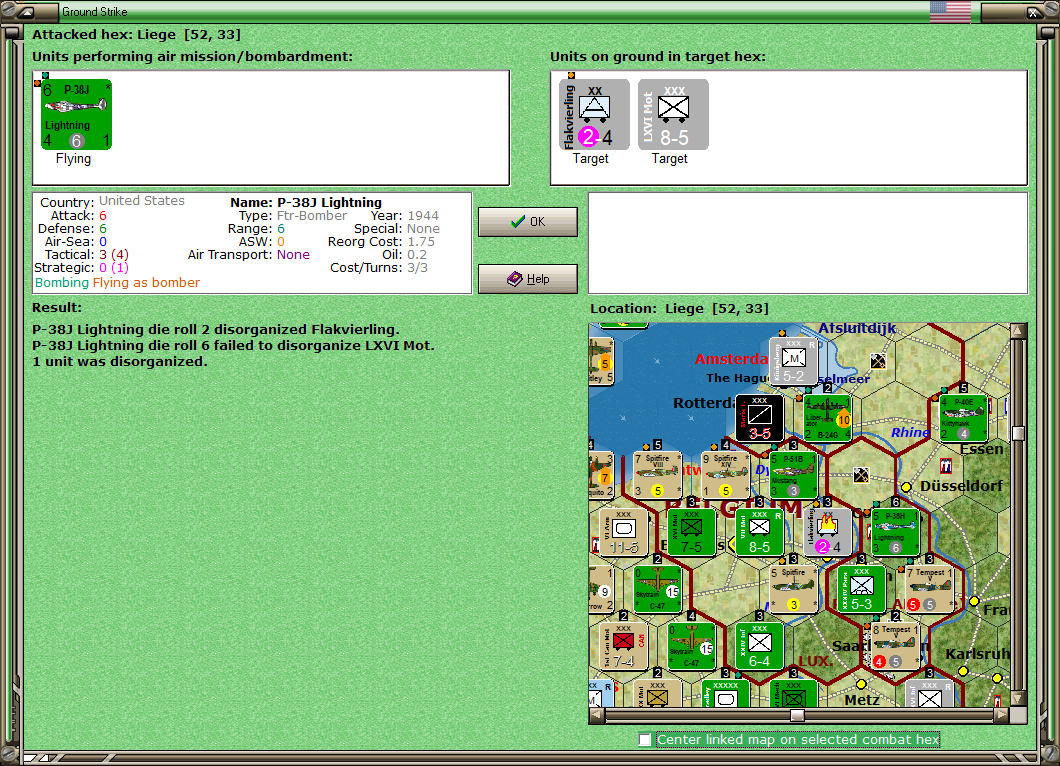This screenshot has width=1060, height=766.
Task: Click result line about LXVI Mot failure
Action: pos(233,345)
